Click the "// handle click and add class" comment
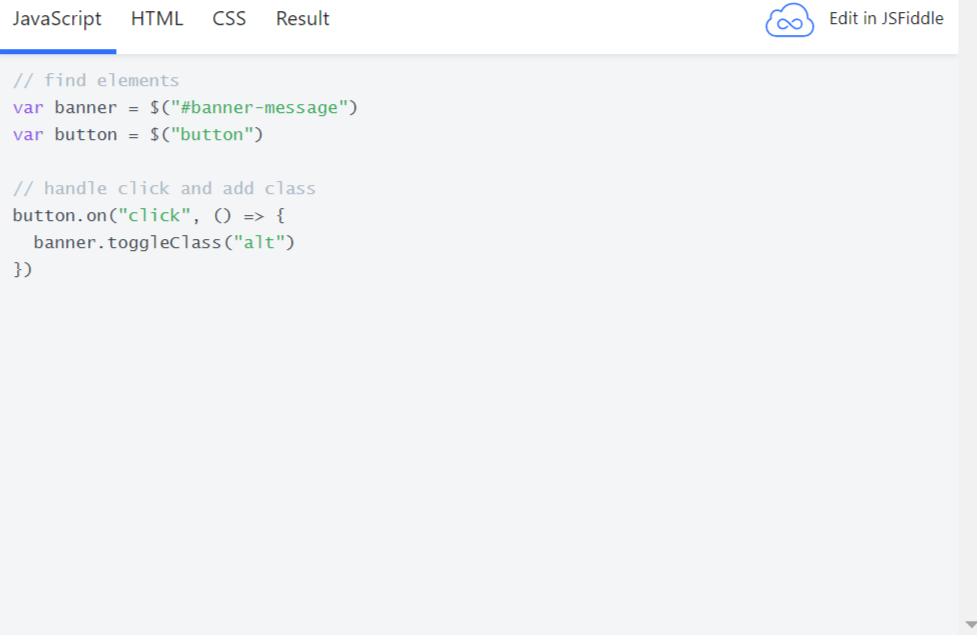 coord(164,189)
